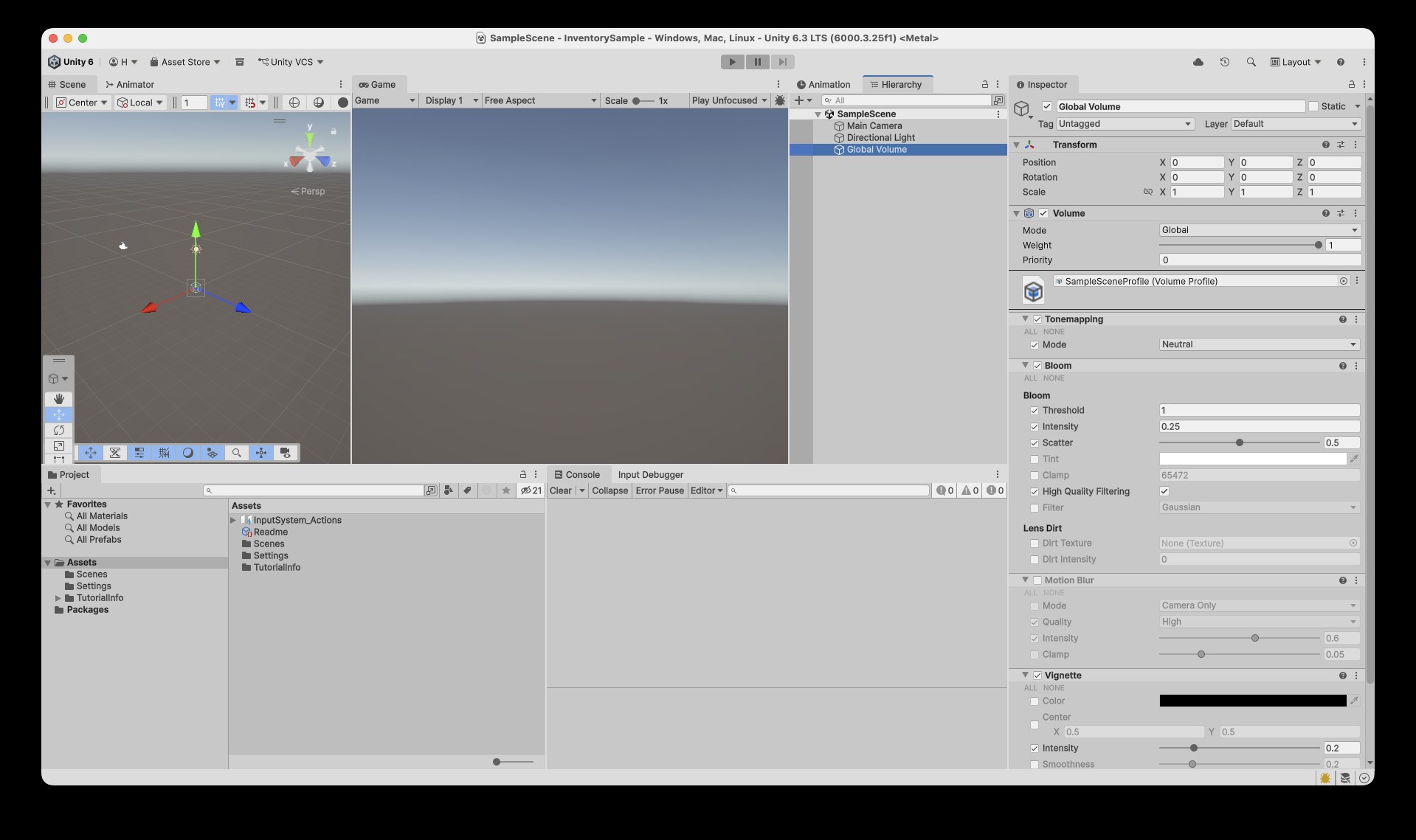Image resolution: width=1416 pixels, height=840 pixels.
Task: Toggle the Global Volume active checkbox
Action: (1046, 106)
